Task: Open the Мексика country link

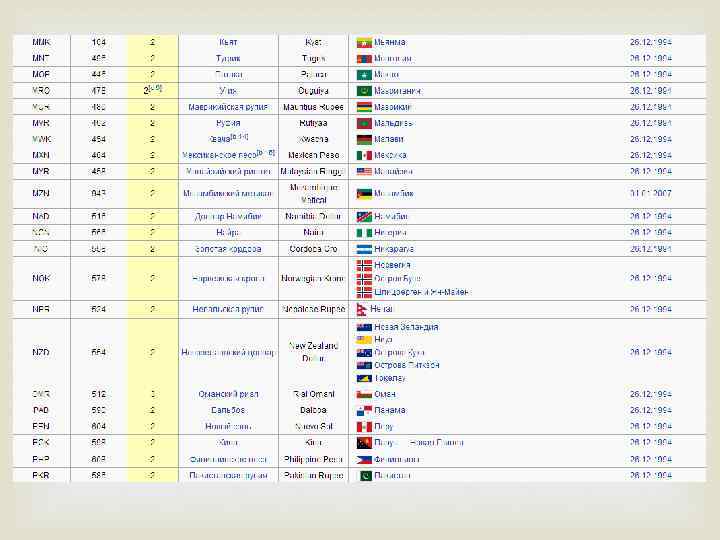Action: click(x=390, y=155)
